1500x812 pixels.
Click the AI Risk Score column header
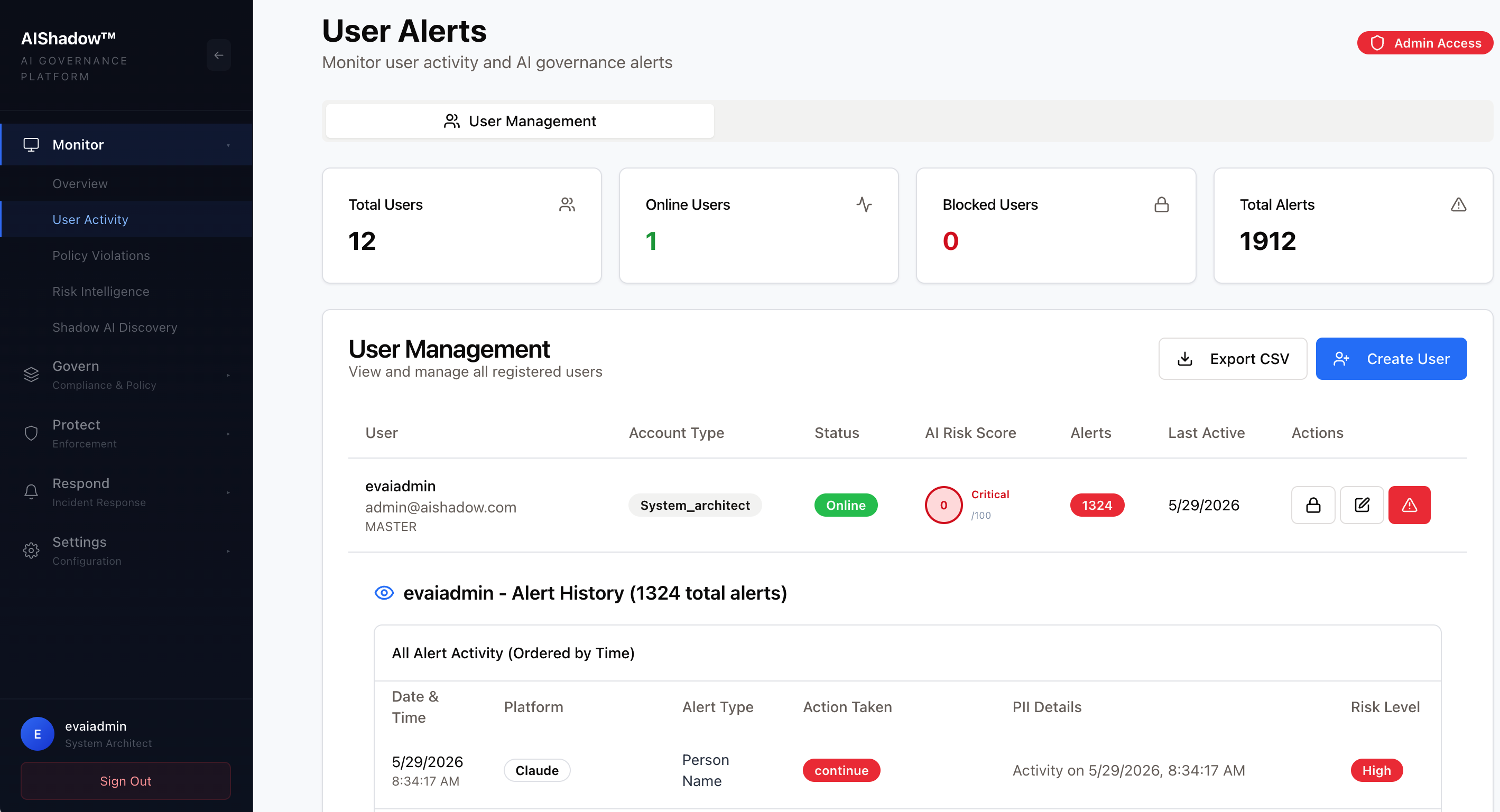(970, 433)
